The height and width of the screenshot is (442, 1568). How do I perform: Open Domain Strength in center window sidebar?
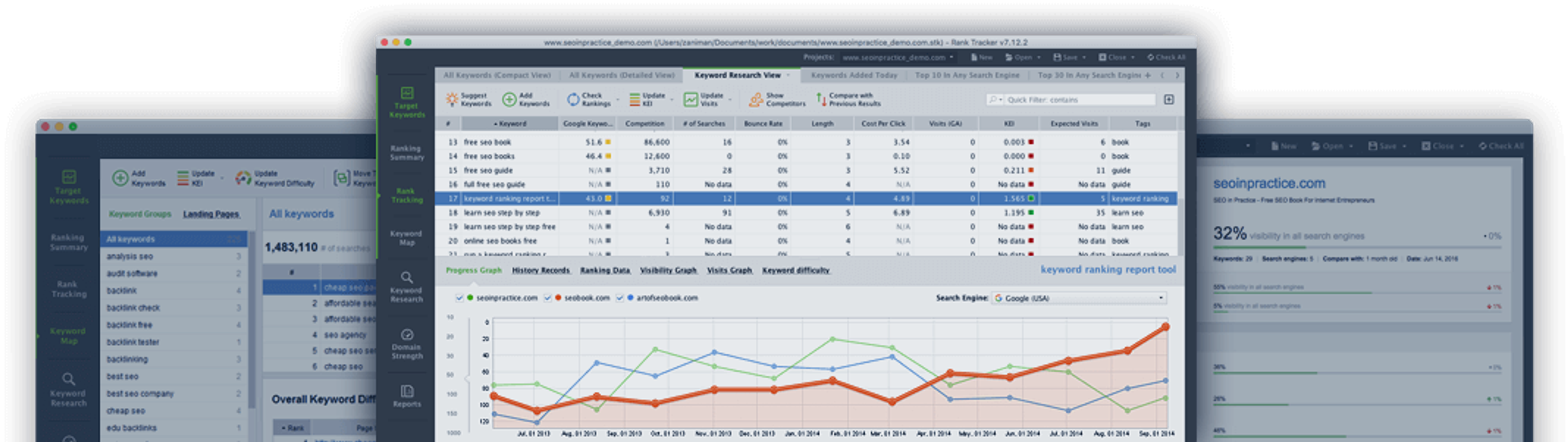pyautogui.click(x=407, y=344)
